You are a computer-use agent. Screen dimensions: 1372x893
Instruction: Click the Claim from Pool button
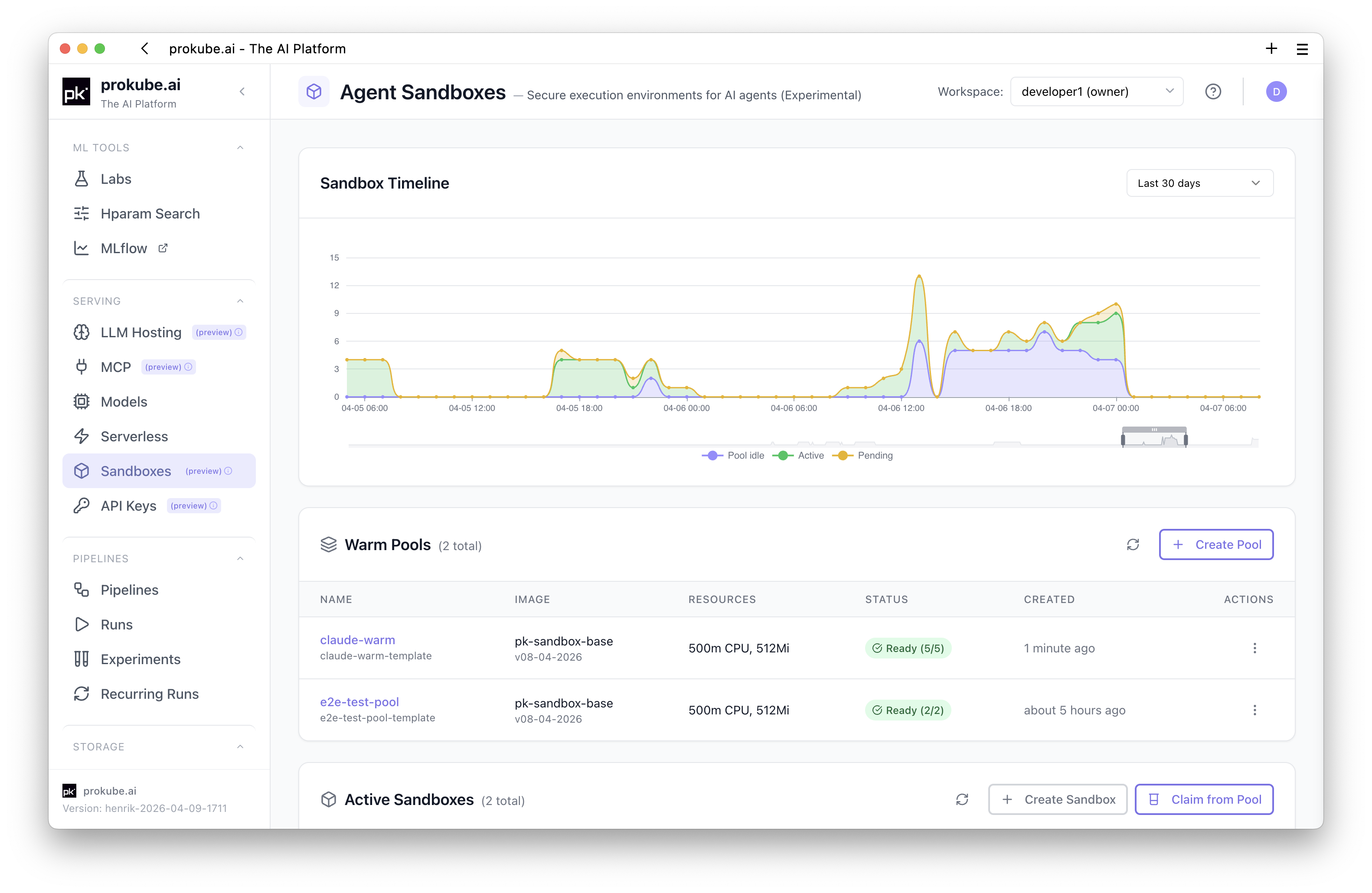click(1204, 799)
